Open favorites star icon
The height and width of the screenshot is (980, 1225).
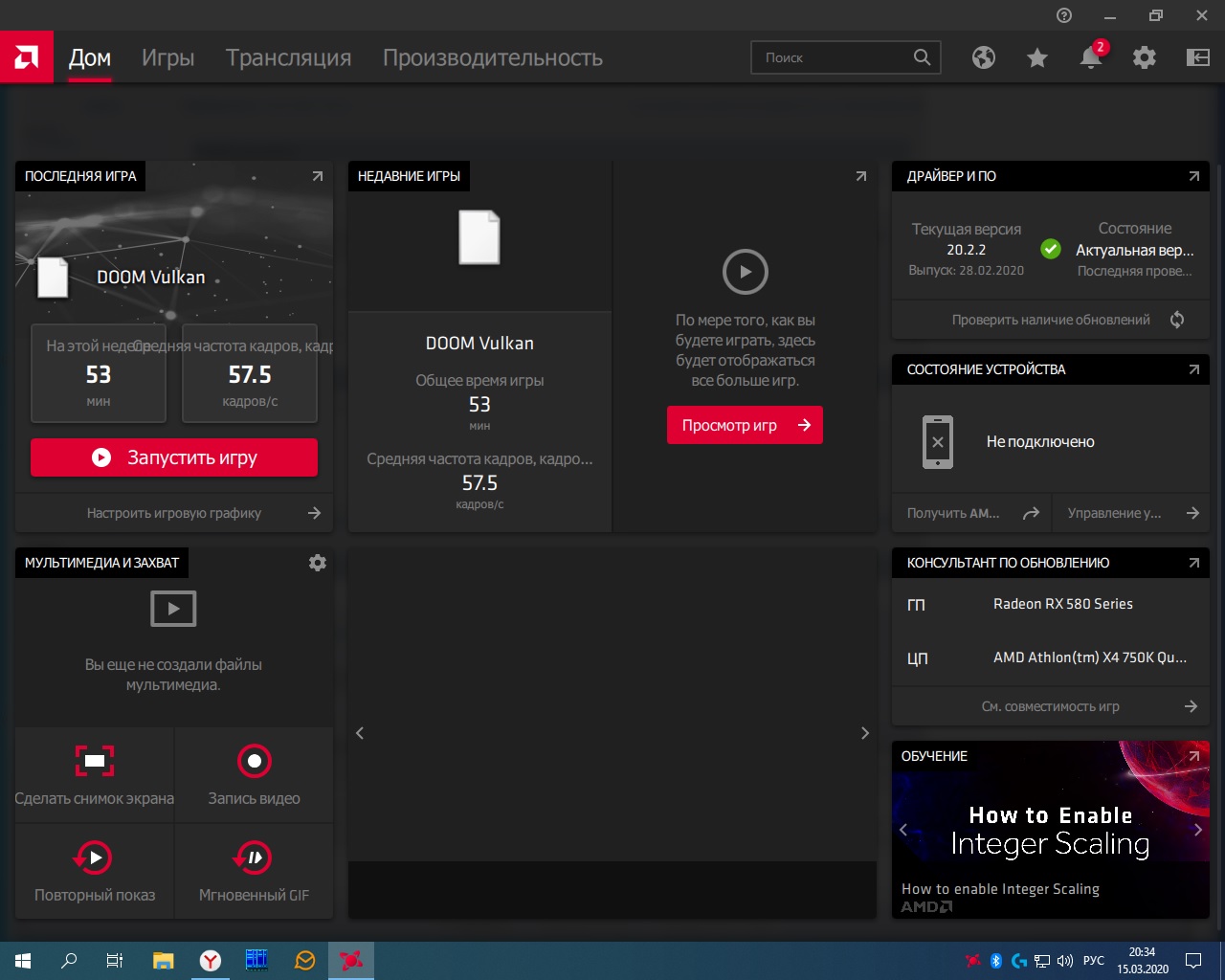point(1036,58)
